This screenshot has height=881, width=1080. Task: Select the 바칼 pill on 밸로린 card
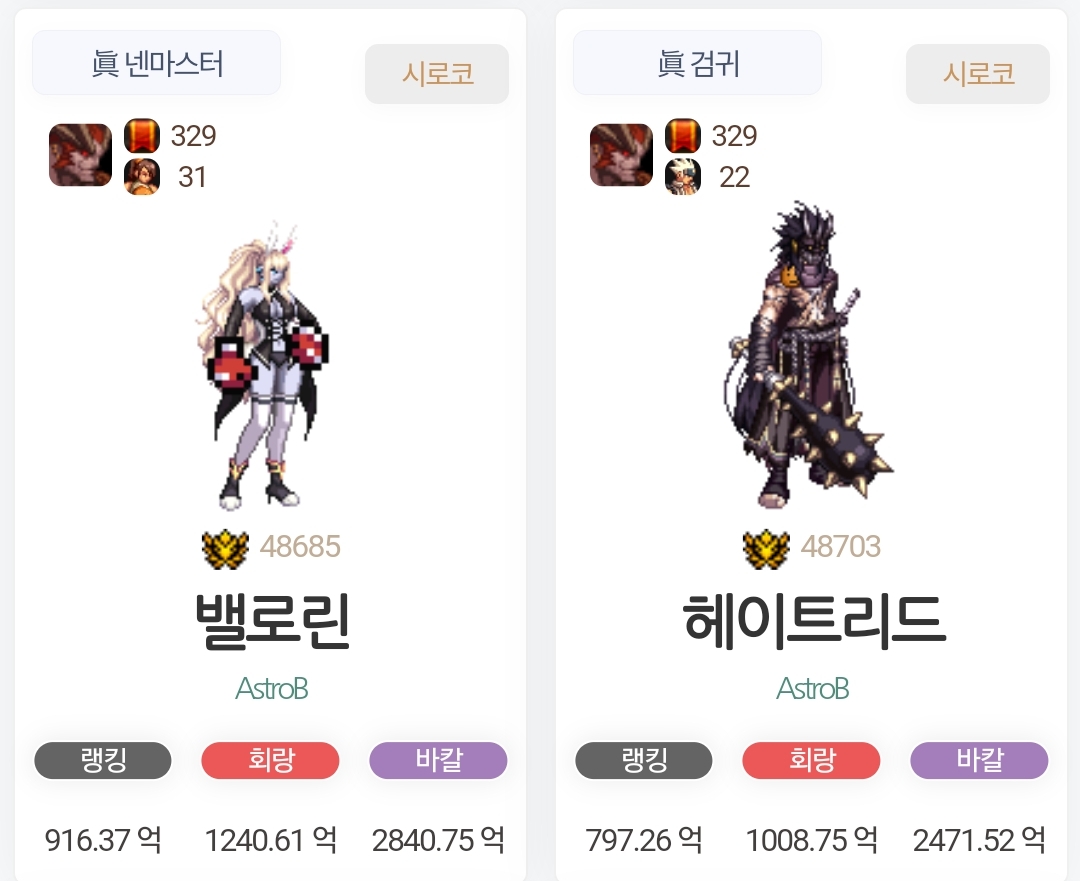[x=439, y=760]
